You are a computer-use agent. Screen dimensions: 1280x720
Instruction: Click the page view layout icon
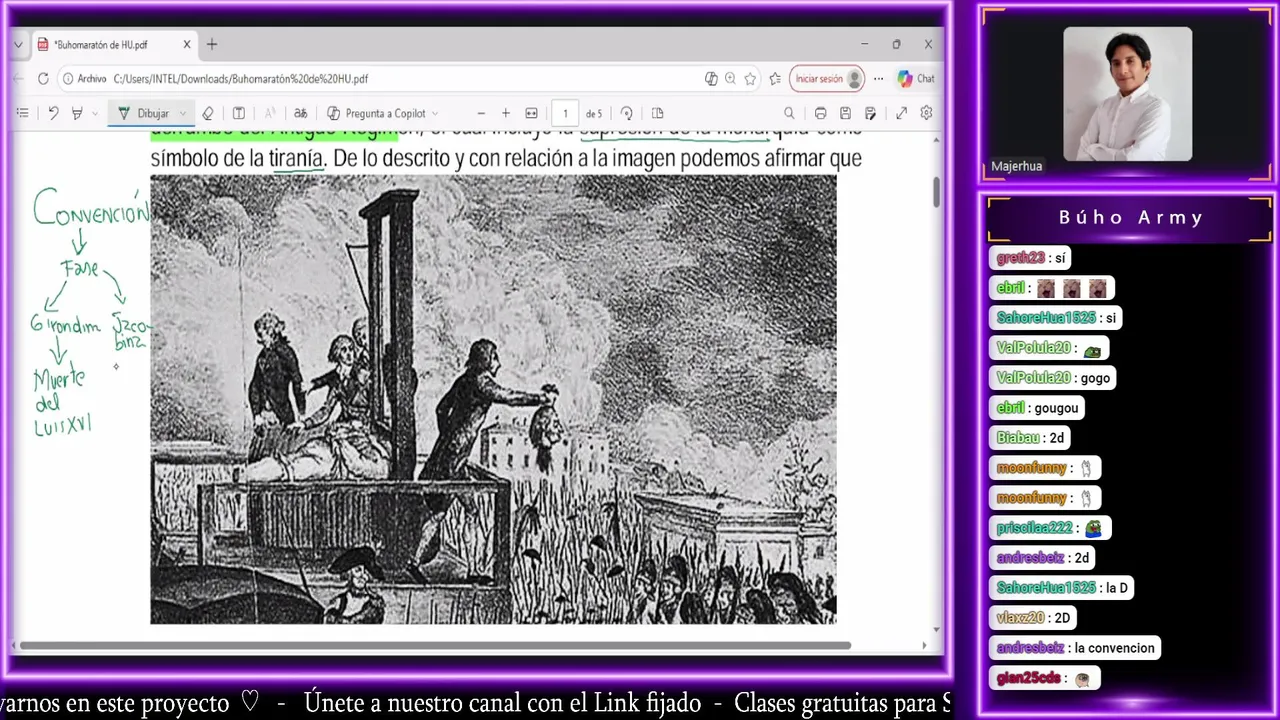[657, 113]
